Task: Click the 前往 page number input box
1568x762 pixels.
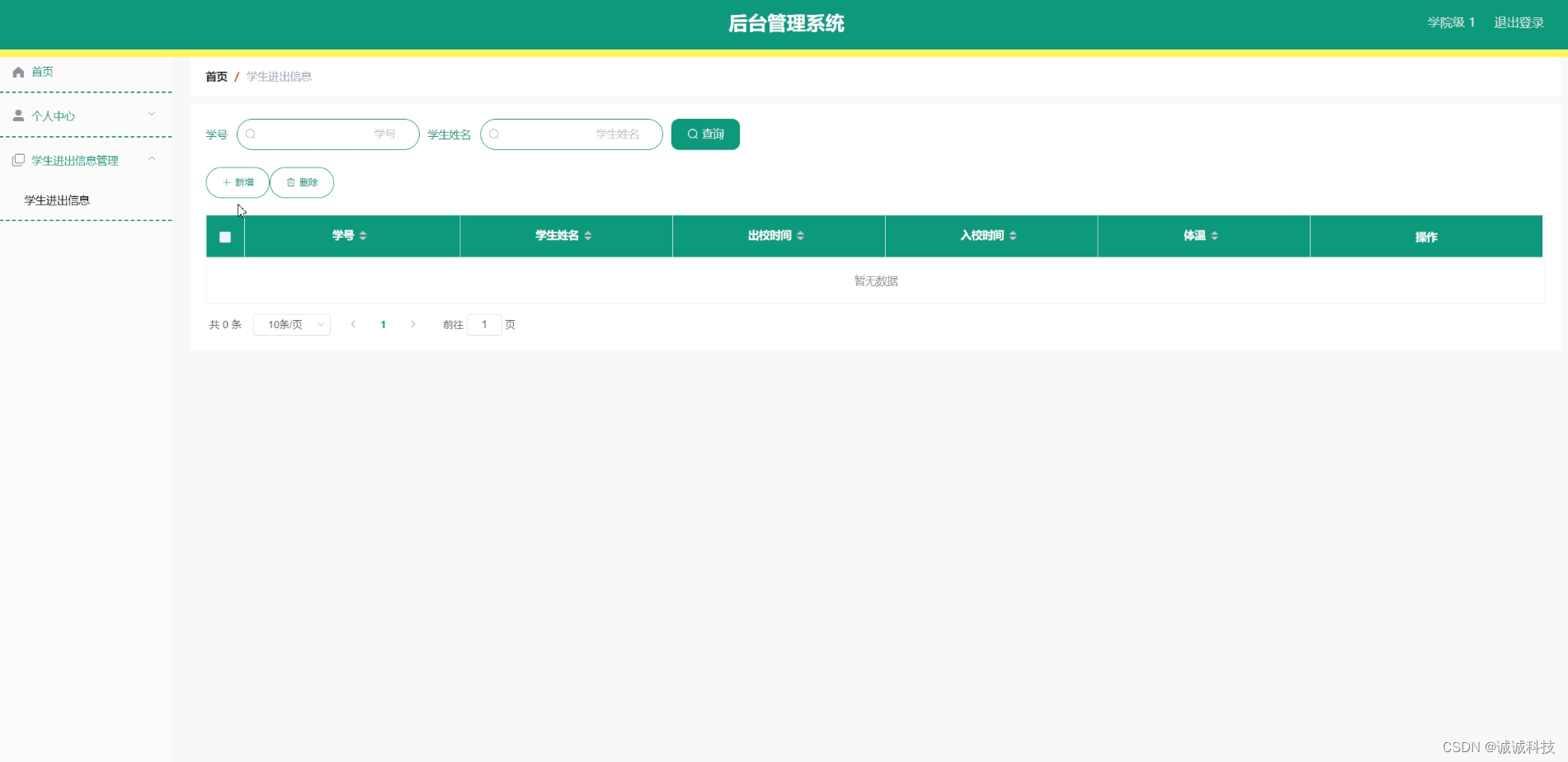Action: click(484, 324)
